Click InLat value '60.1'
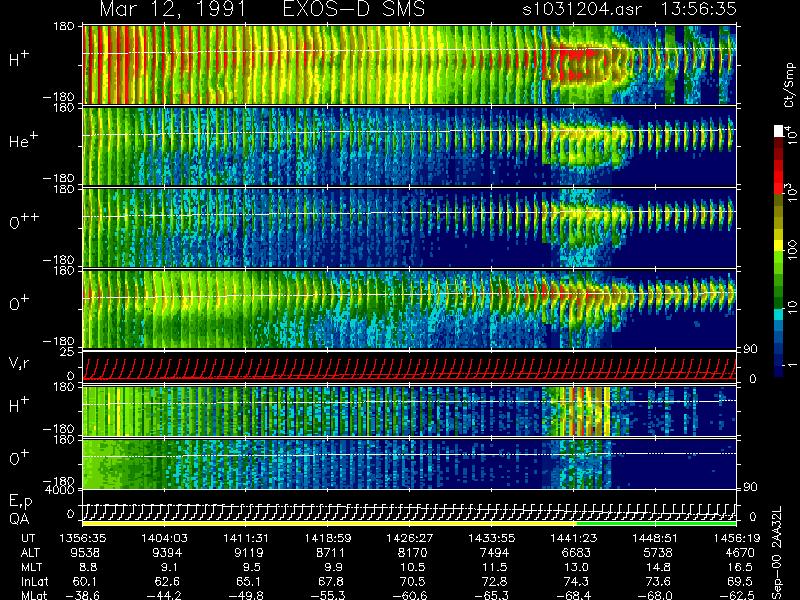 point(85,581)
